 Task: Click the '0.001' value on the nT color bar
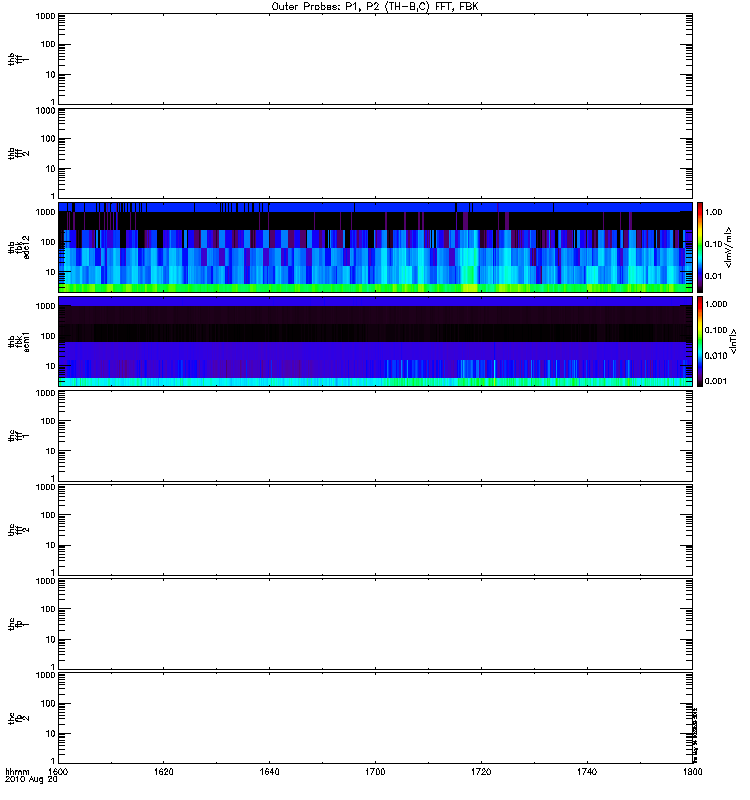click(716, 381)
